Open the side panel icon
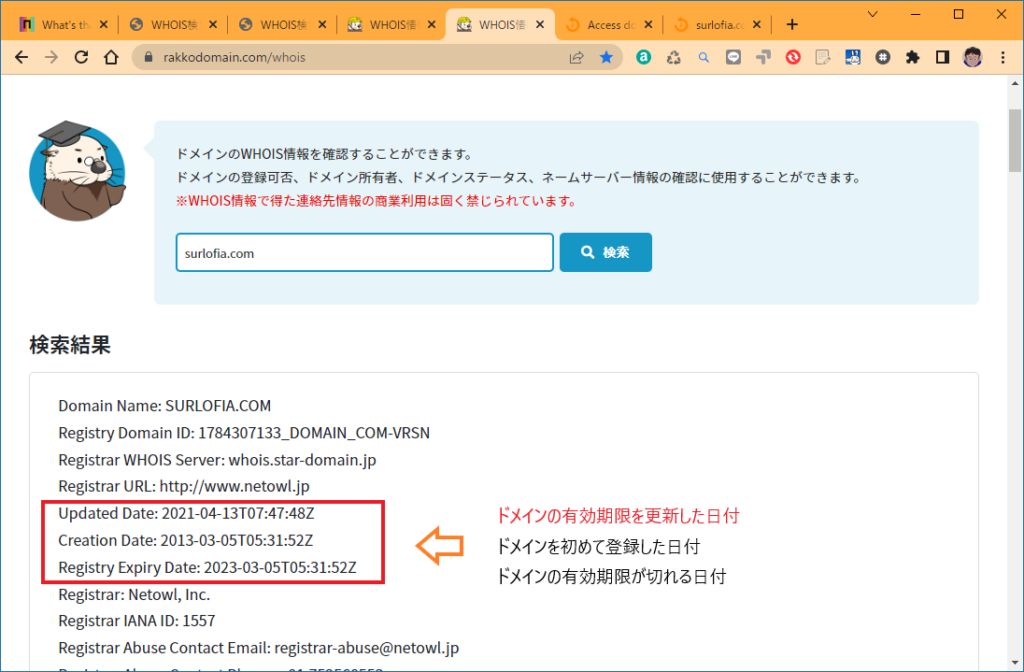Screen dimensions: 1024x672 941,57
